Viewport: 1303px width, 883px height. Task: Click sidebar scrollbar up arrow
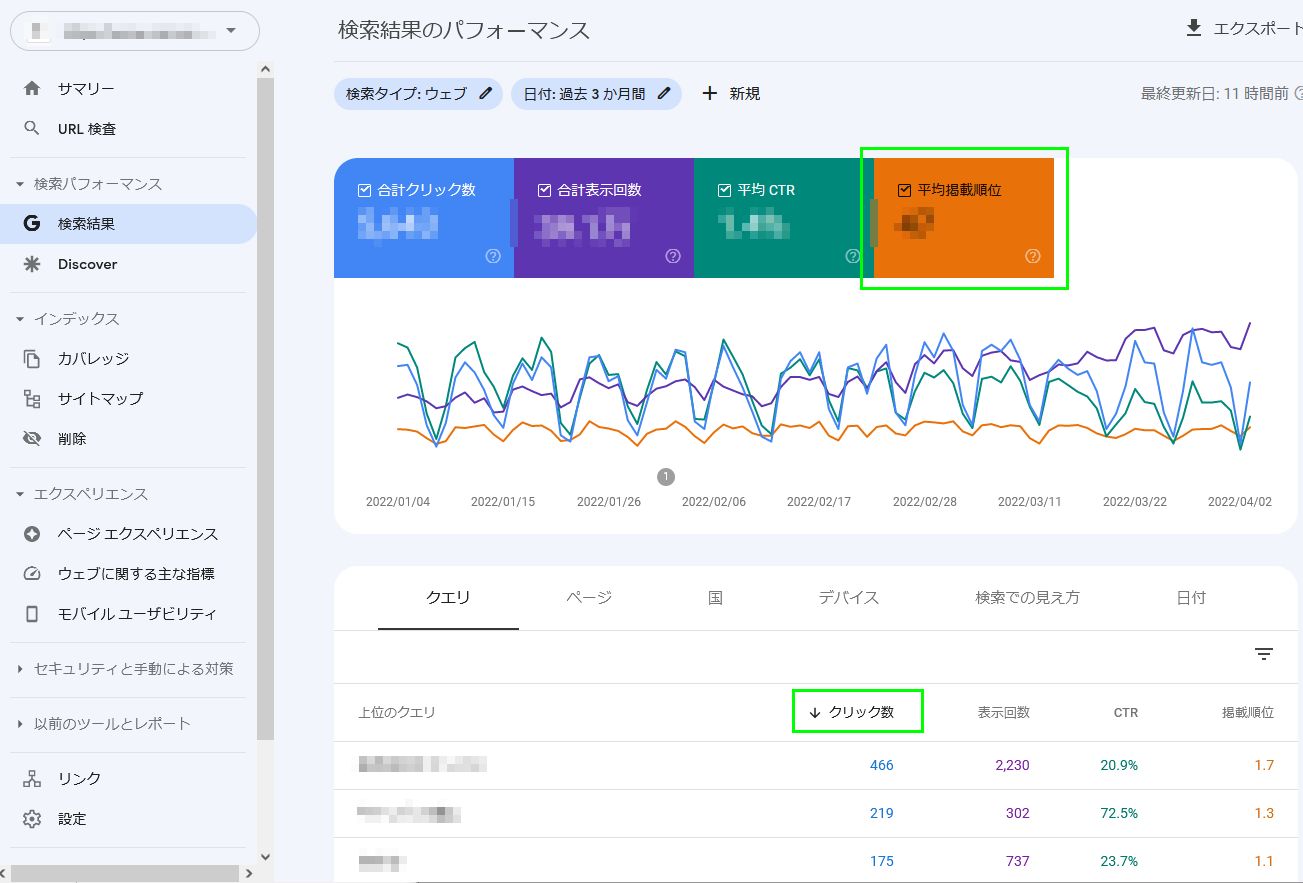click(x=265, y=69)
